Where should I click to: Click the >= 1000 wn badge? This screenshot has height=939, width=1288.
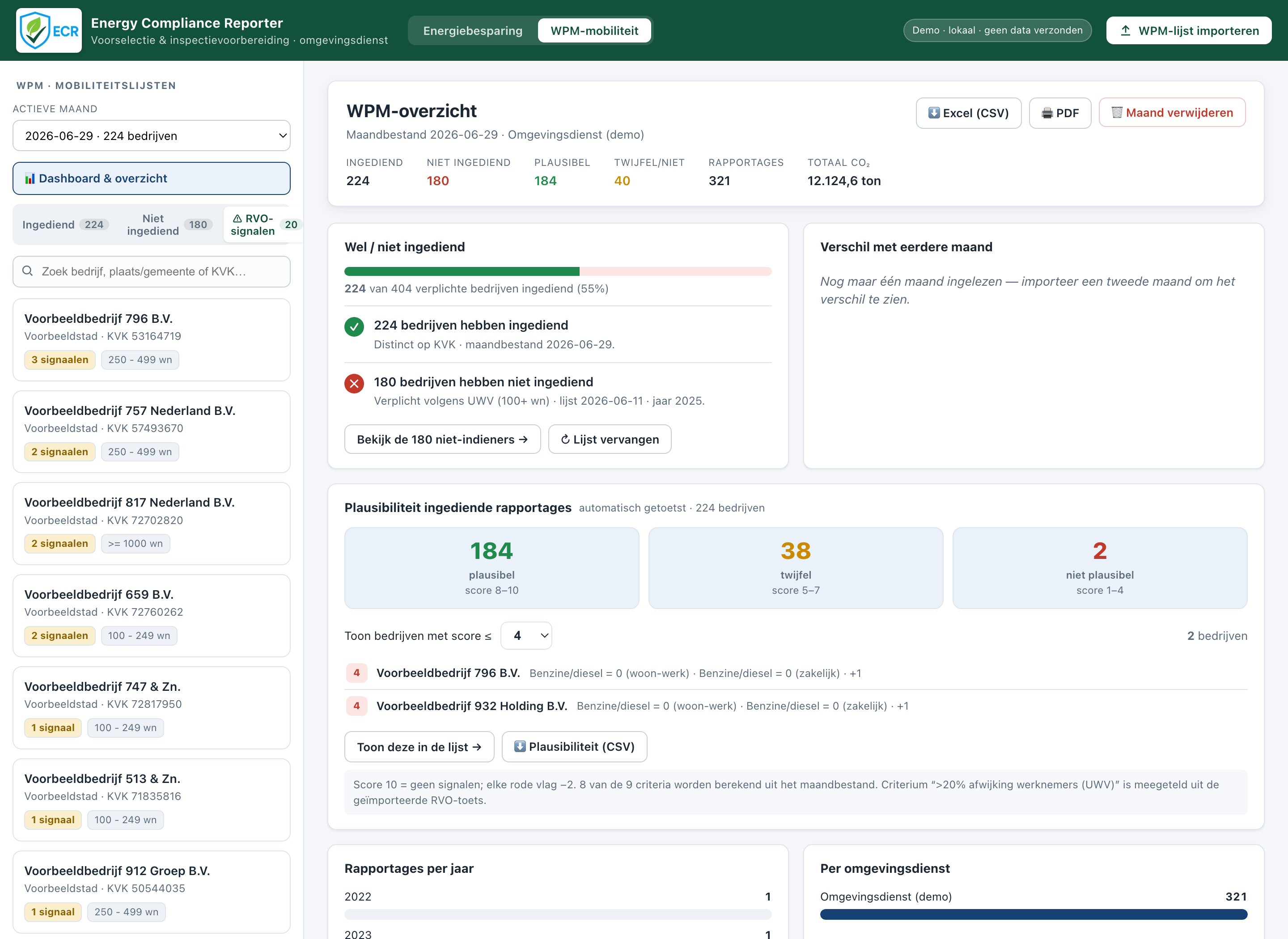click(x=135, y=543)
